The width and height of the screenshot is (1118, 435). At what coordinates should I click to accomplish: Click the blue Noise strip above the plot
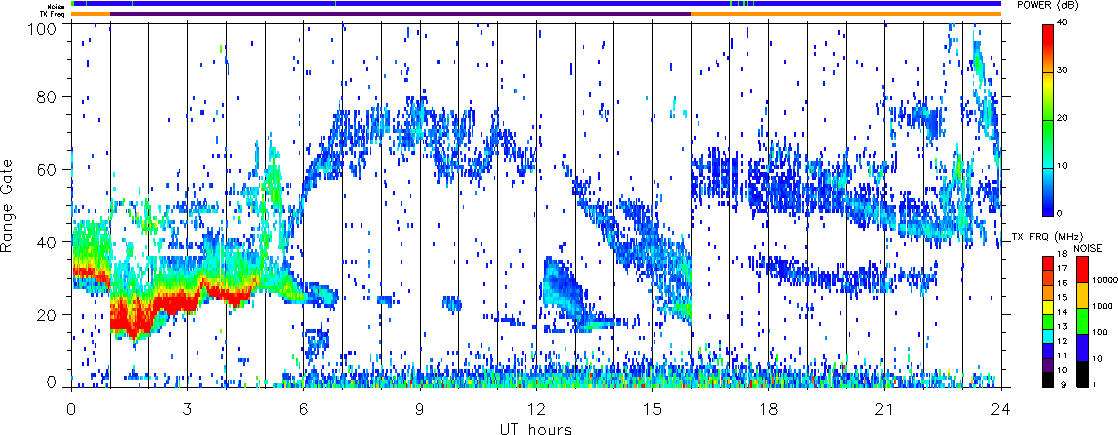point(536,4)
